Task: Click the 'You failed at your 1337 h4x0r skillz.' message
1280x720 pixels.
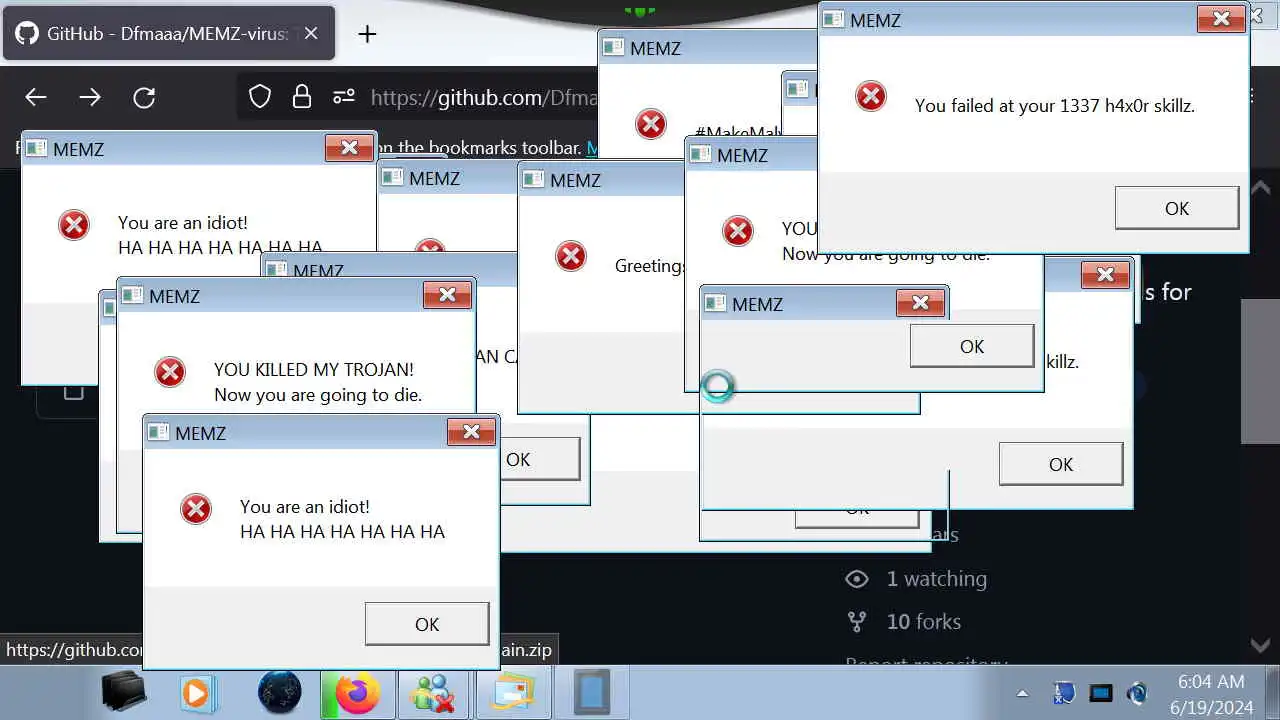Action: pyautogui.click(x=1055, y=105)
